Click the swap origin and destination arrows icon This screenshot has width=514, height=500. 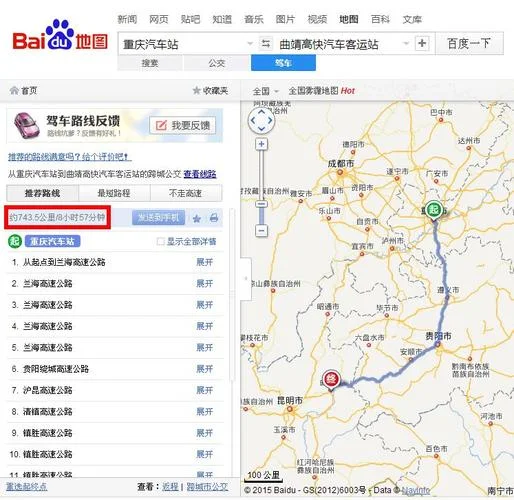[x=266, y=43]
